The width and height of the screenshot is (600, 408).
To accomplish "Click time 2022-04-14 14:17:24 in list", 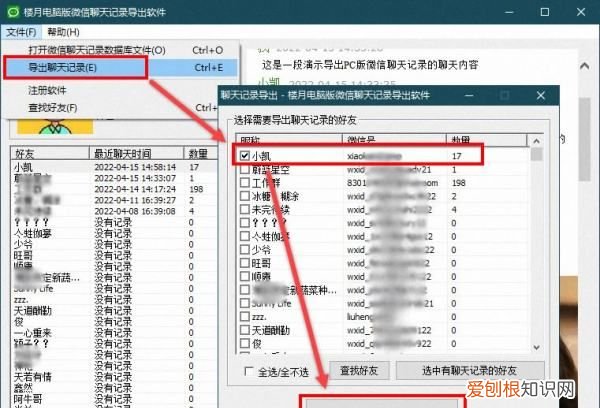I will 135,189.
